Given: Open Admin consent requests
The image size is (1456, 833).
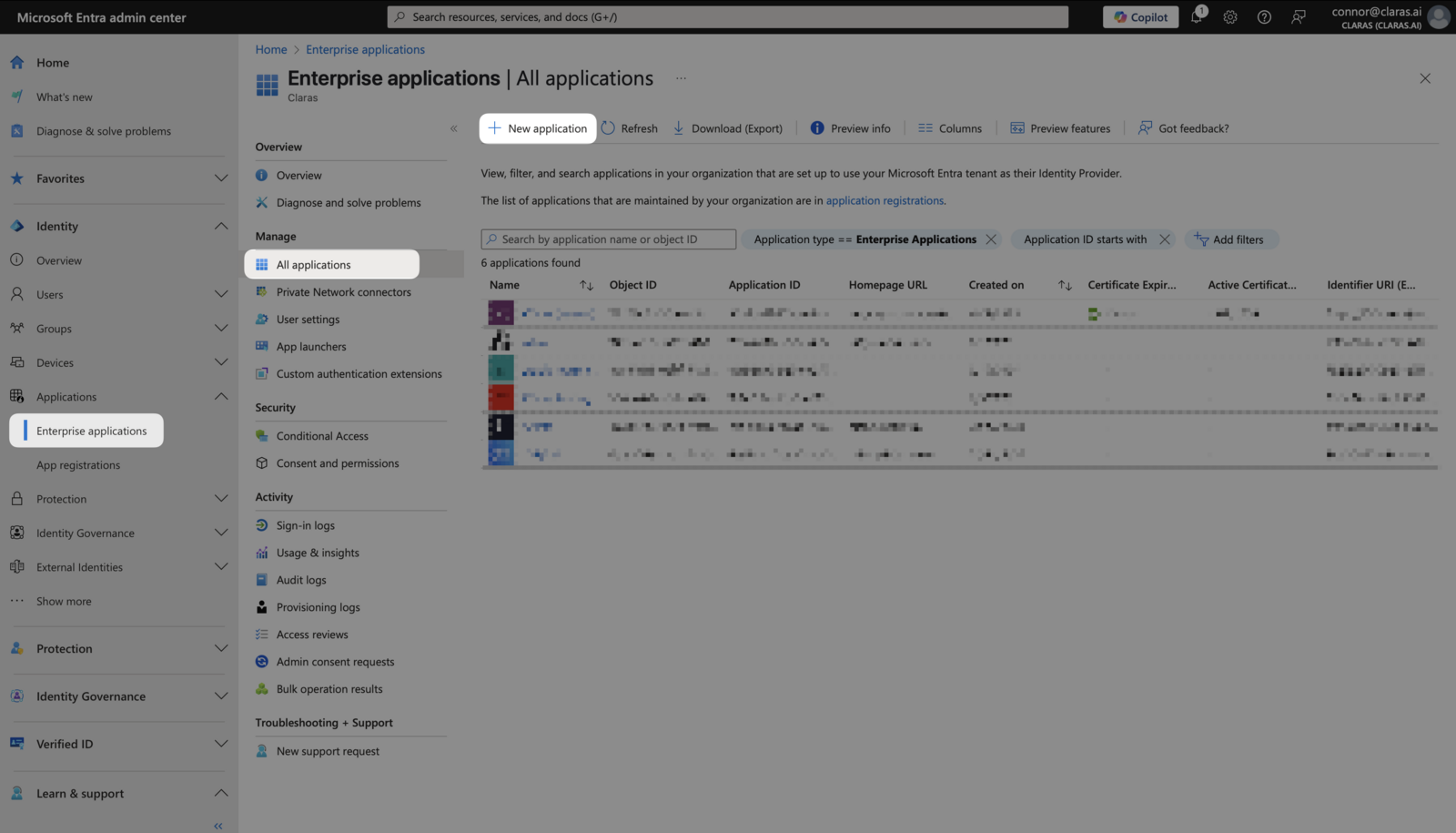Looking at the screenshot, I should (336, 662).
